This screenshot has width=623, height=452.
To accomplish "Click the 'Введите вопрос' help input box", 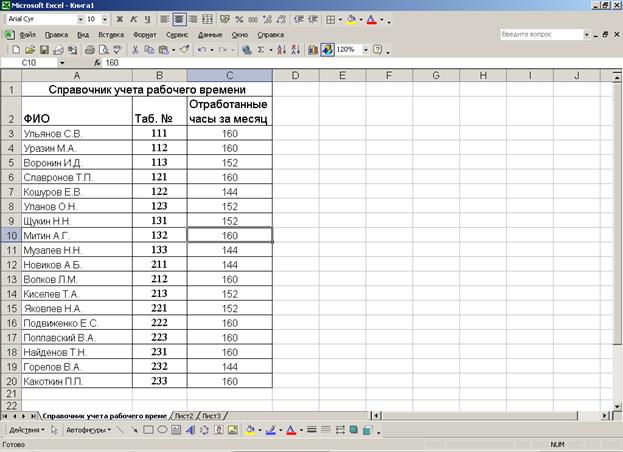I will tap(538, 34).
